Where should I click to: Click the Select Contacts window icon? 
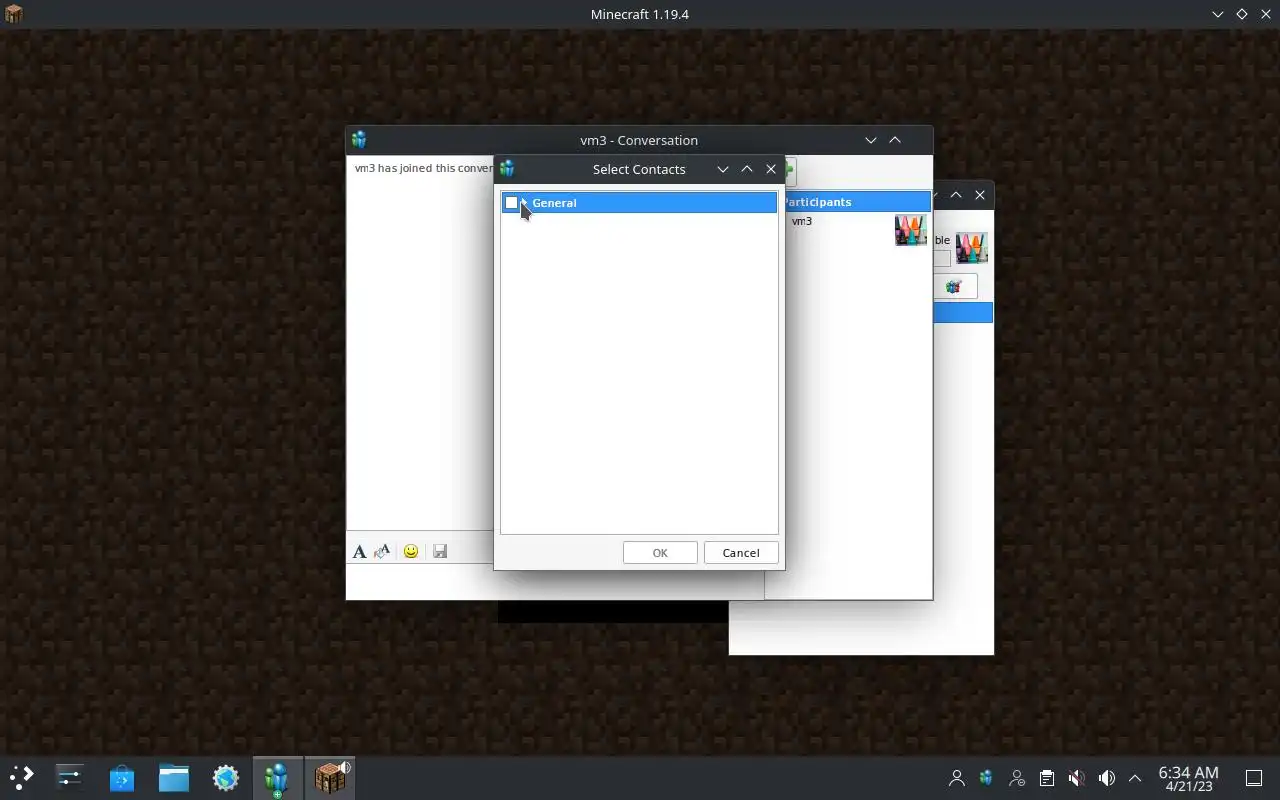[507, 169]
